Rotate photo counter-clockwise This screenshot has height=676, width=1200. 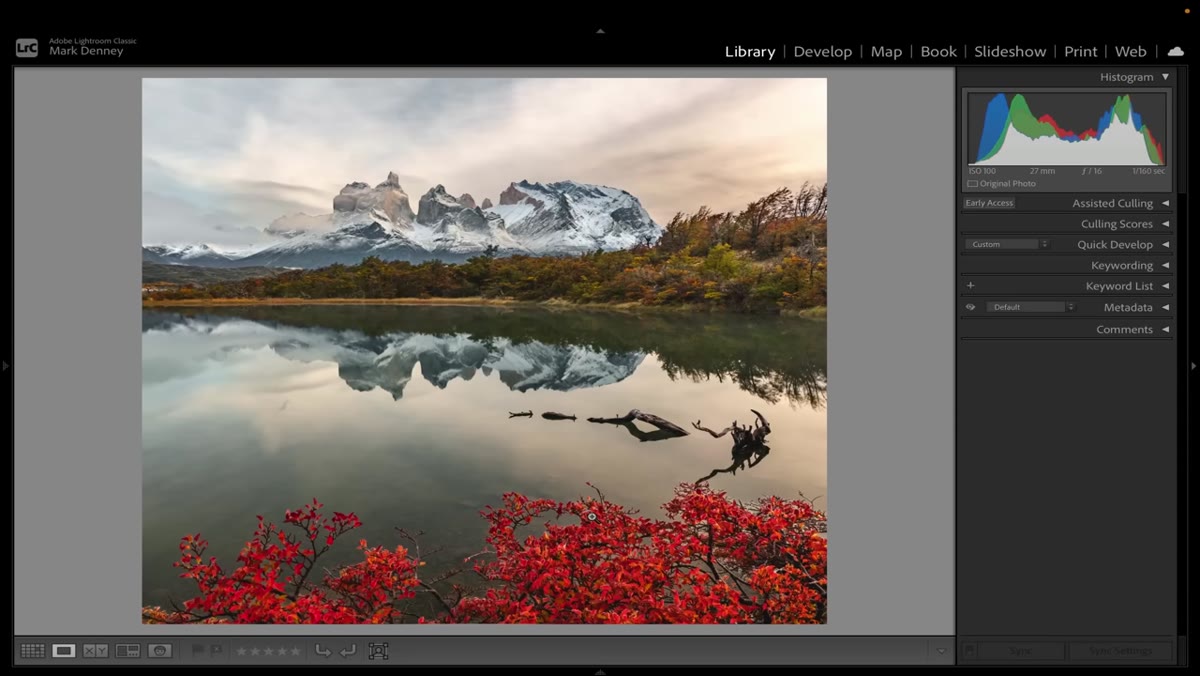click(x=323, y=651)
